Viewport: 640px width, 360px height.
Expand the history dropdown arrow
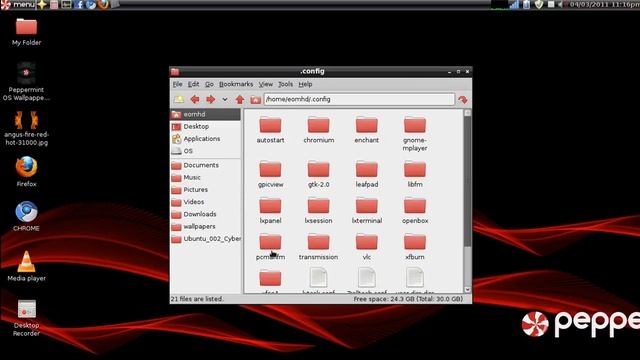click(225, 99)
